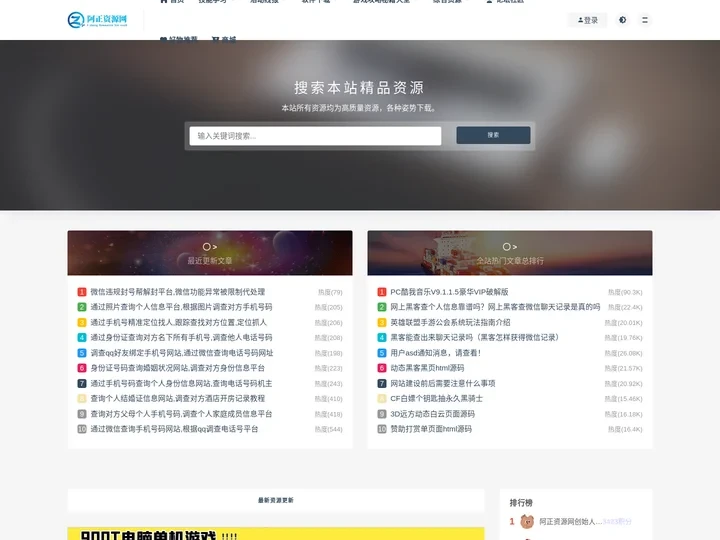Viewport: 720px width, 540px height.
Task: Open article 微信违规封号帮解封平台
Action: [x=178, y=292]
